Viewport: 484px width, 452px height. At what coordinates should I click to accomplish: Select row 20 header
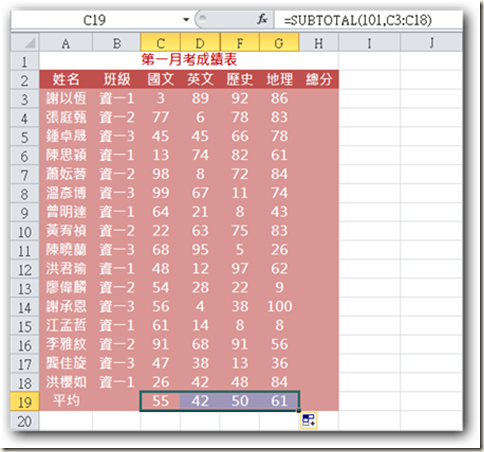click(x=25, y=421)
